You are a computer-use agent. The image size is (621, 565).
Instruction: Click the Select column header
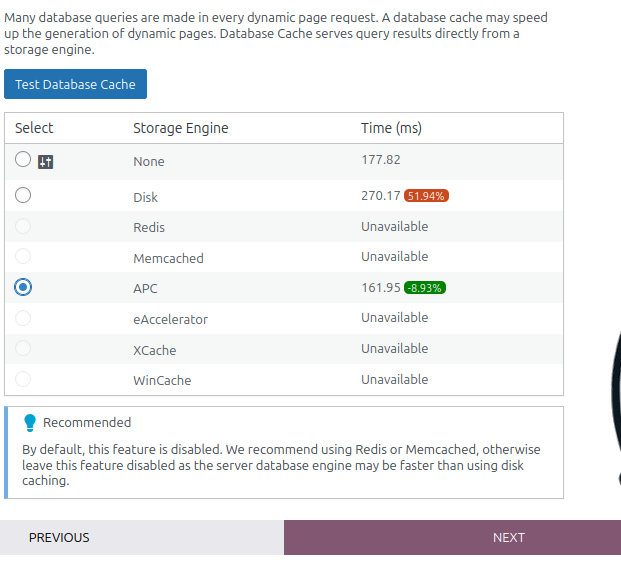coord(34,128)
